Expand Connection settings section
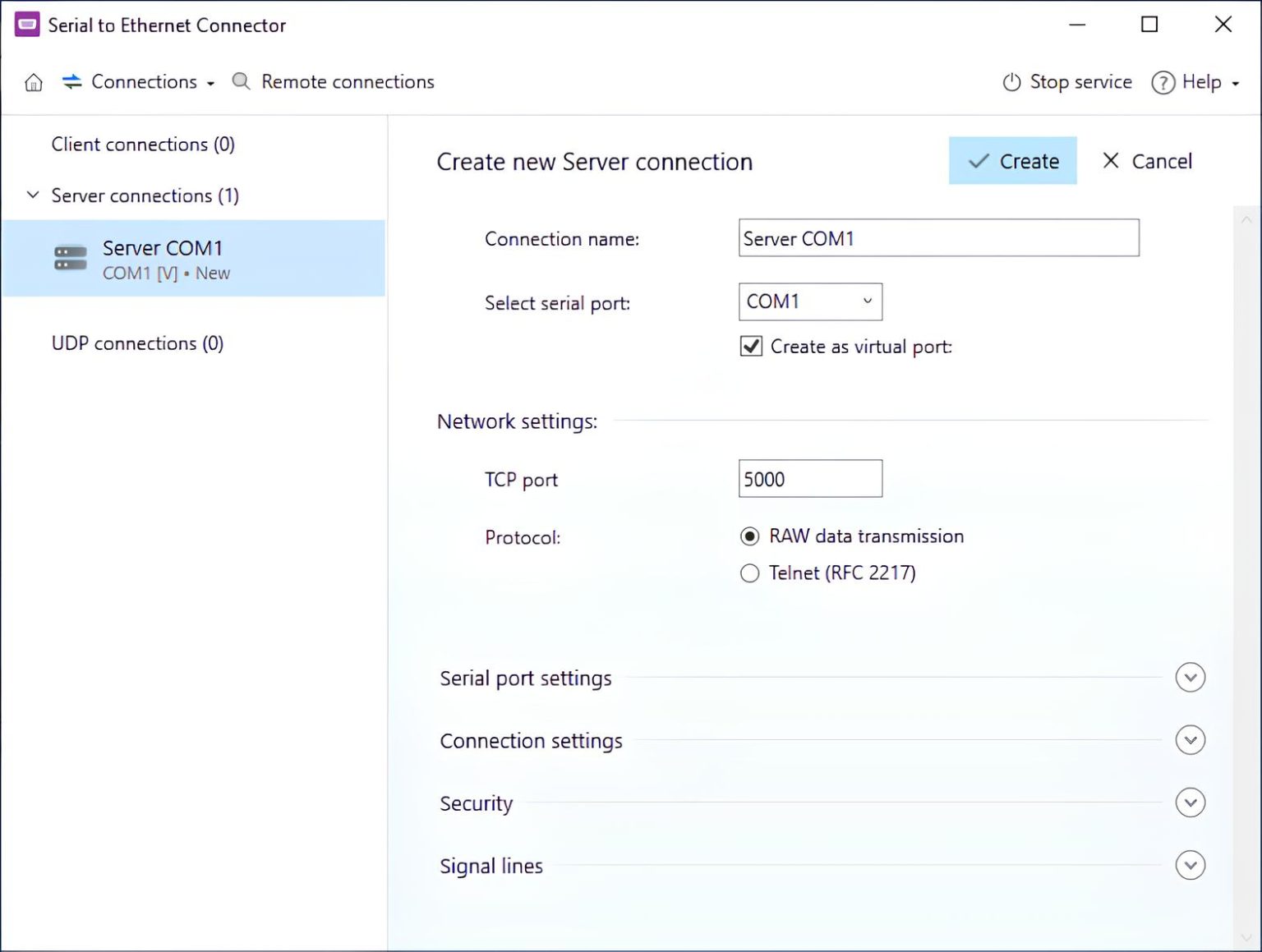1262x952 pixels. (1190, 740)
